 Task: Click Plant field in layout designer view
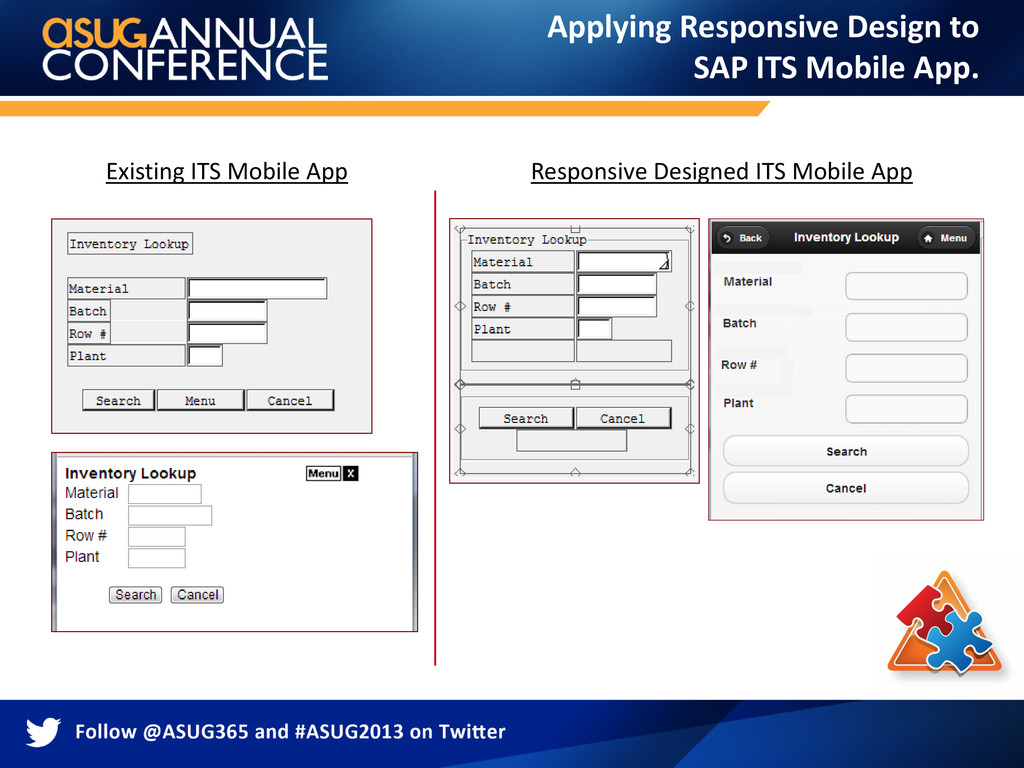pyautogui.click(x=594, y=328)
